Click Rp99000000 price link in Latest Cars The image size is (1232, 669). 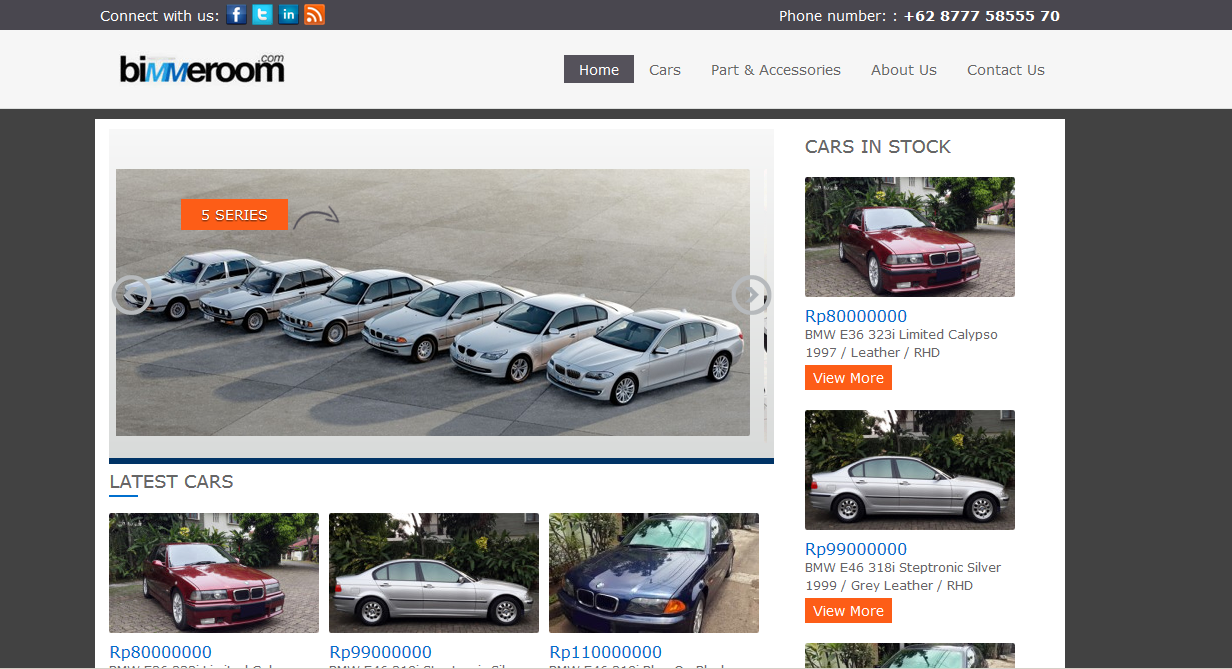click(380, 653)
